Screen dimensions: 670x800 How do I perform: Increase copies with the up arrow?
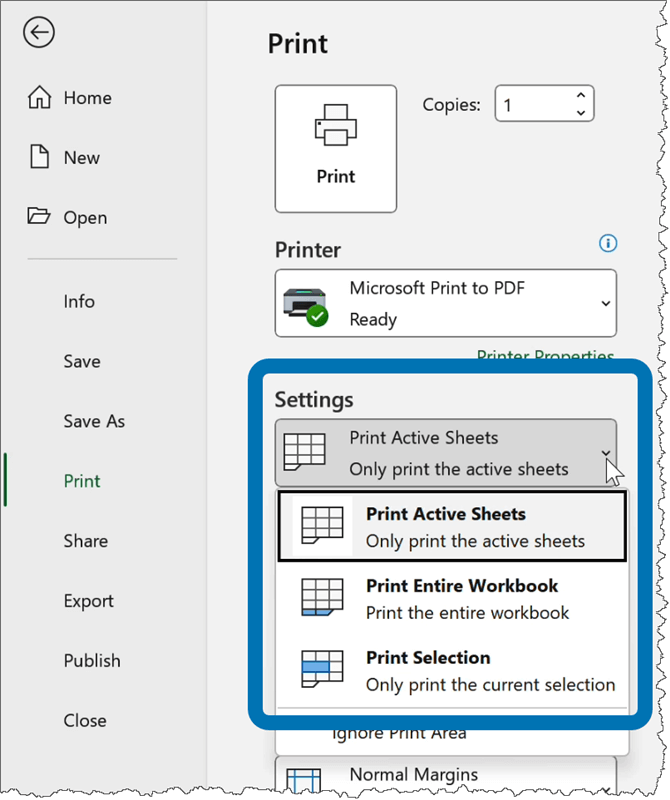tap(581, 95)
